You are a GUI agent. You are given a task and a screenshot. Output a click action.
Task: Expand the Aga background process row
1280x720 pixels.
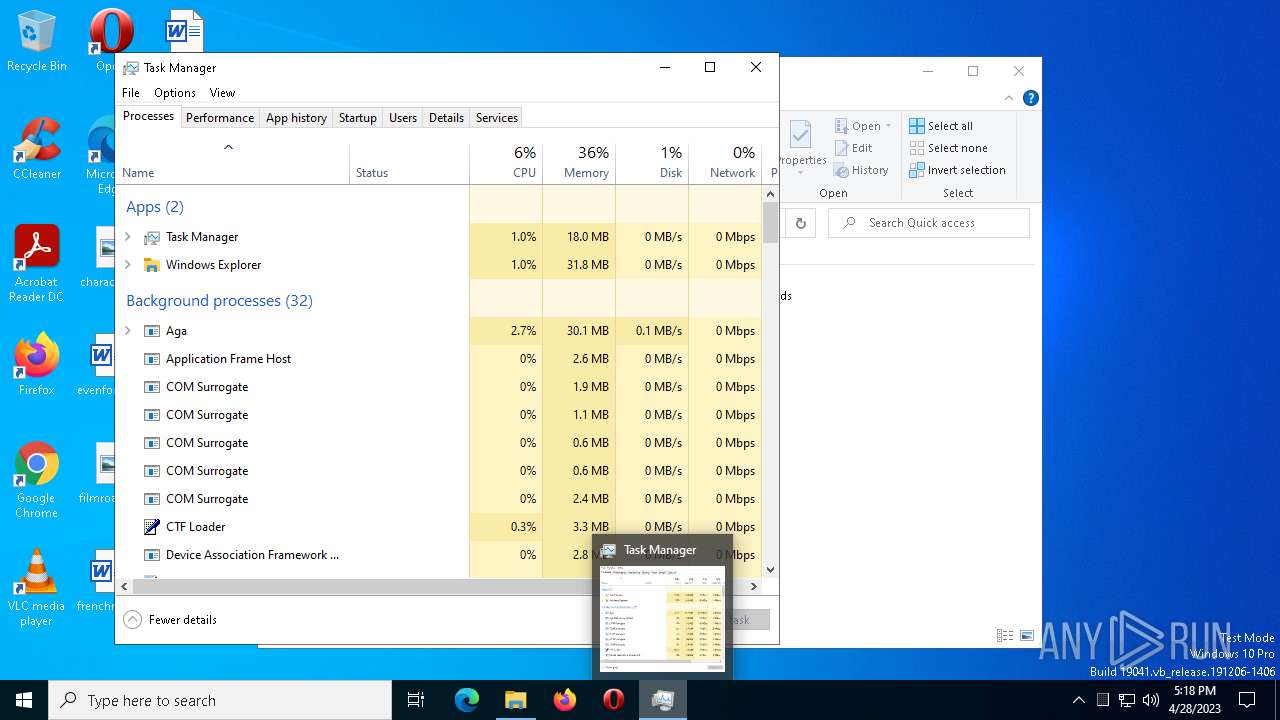pyautogui.click(x=127, y=331)
